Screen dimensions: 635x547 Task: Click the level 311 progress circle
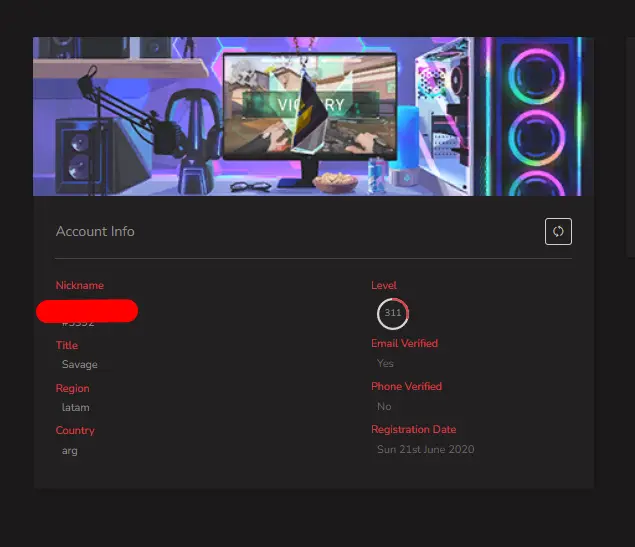(393, 313)
